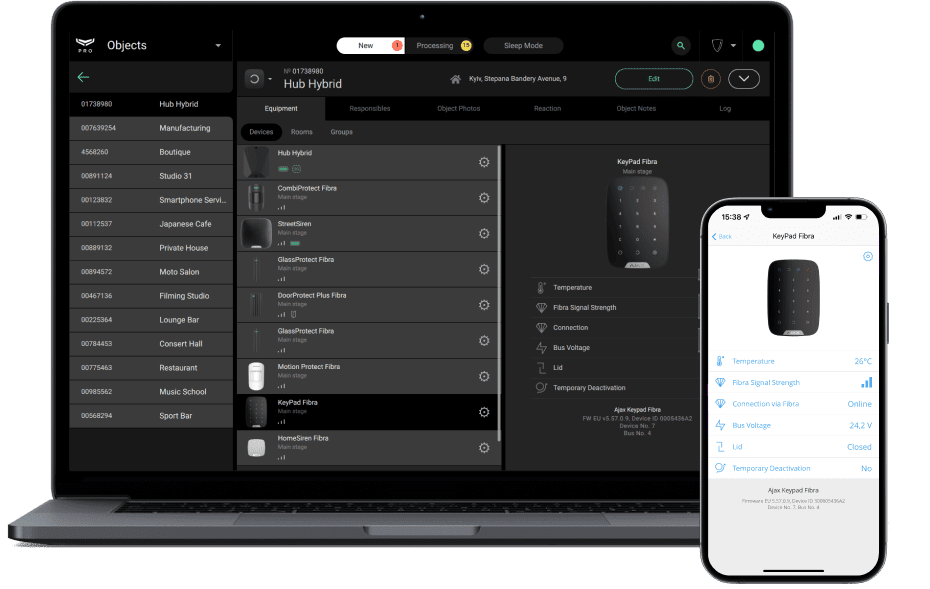The image size is (930, 589).
Task: Open the Responsibles tab
Action: pos(370,109)
